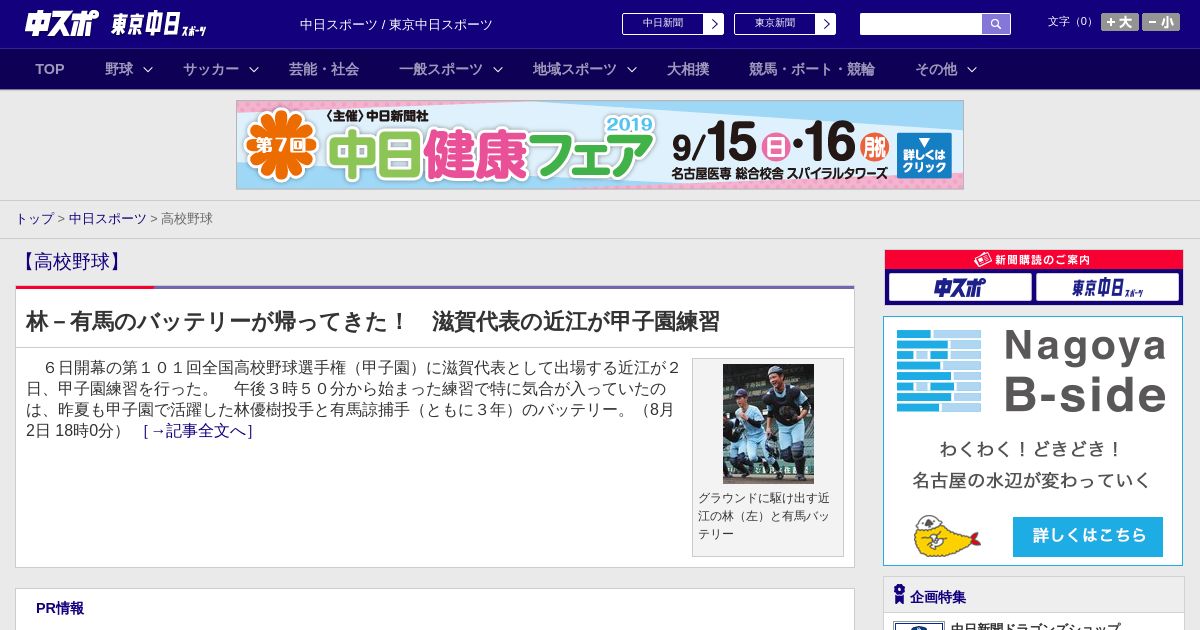Click the 近江 battery photo thumbnail
The height and width of the screenshot is (630, 1200).
tap(768, 424)
